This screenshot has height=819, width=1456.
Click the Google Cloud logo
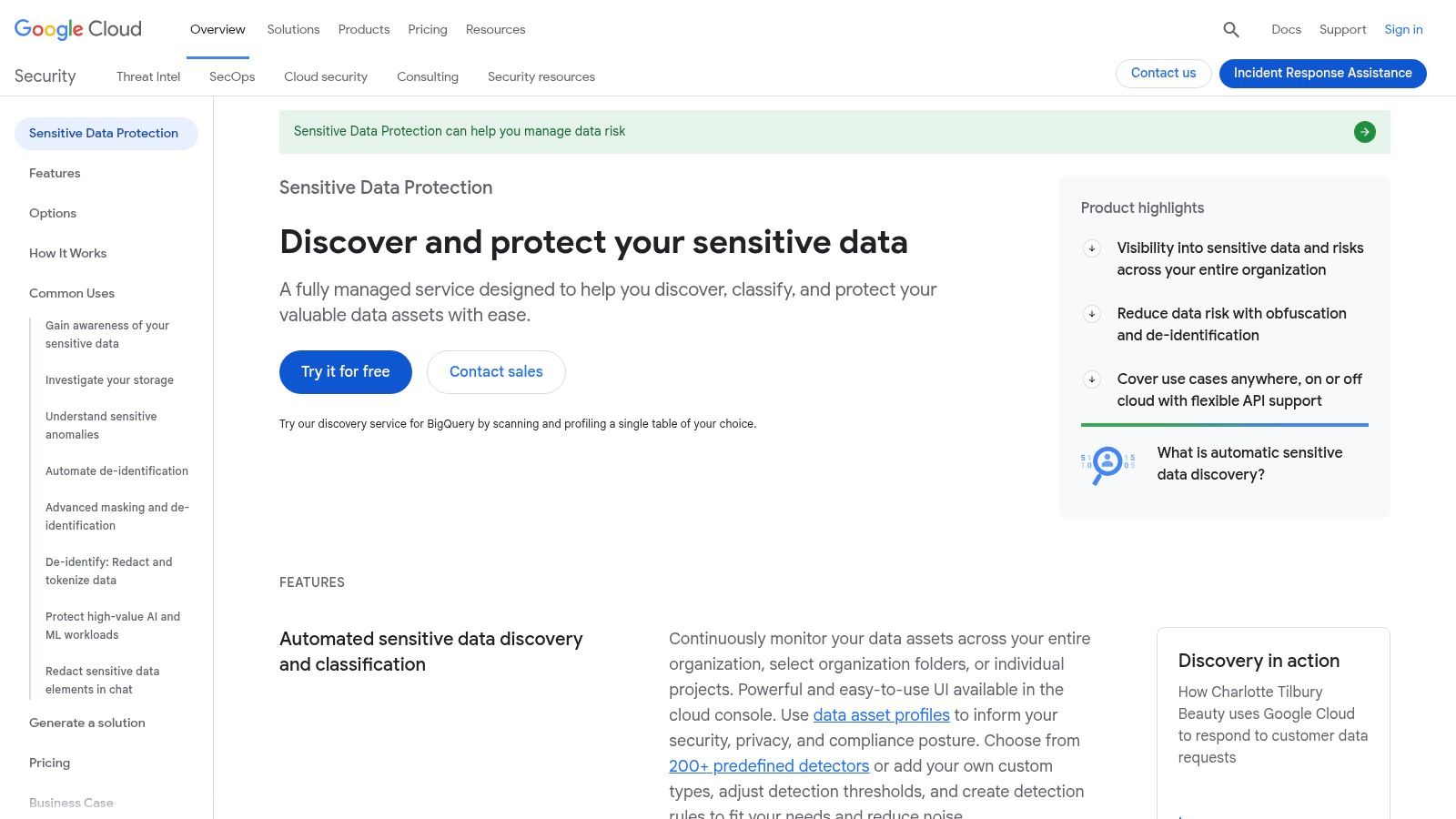pyautogui.click(x=77, y=28)
